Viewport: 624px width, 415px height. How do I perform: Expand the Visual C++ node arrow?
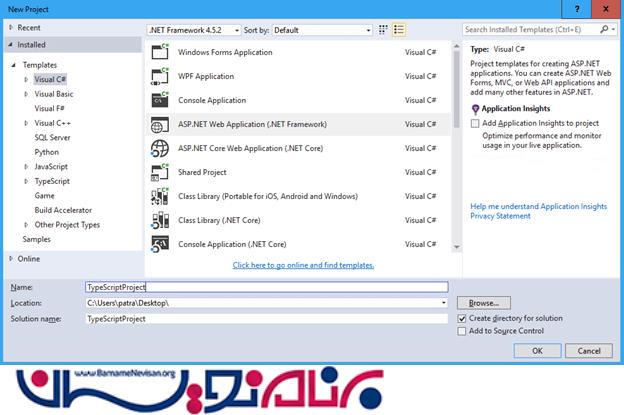click(26, 123)
